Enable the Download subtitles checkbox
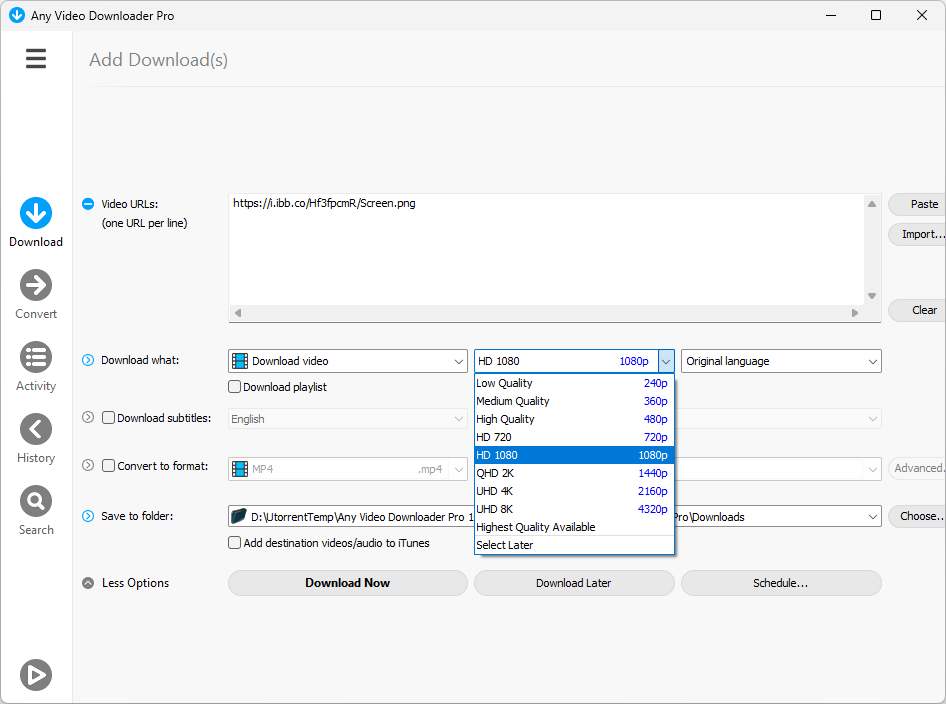 tap(109, 417)
